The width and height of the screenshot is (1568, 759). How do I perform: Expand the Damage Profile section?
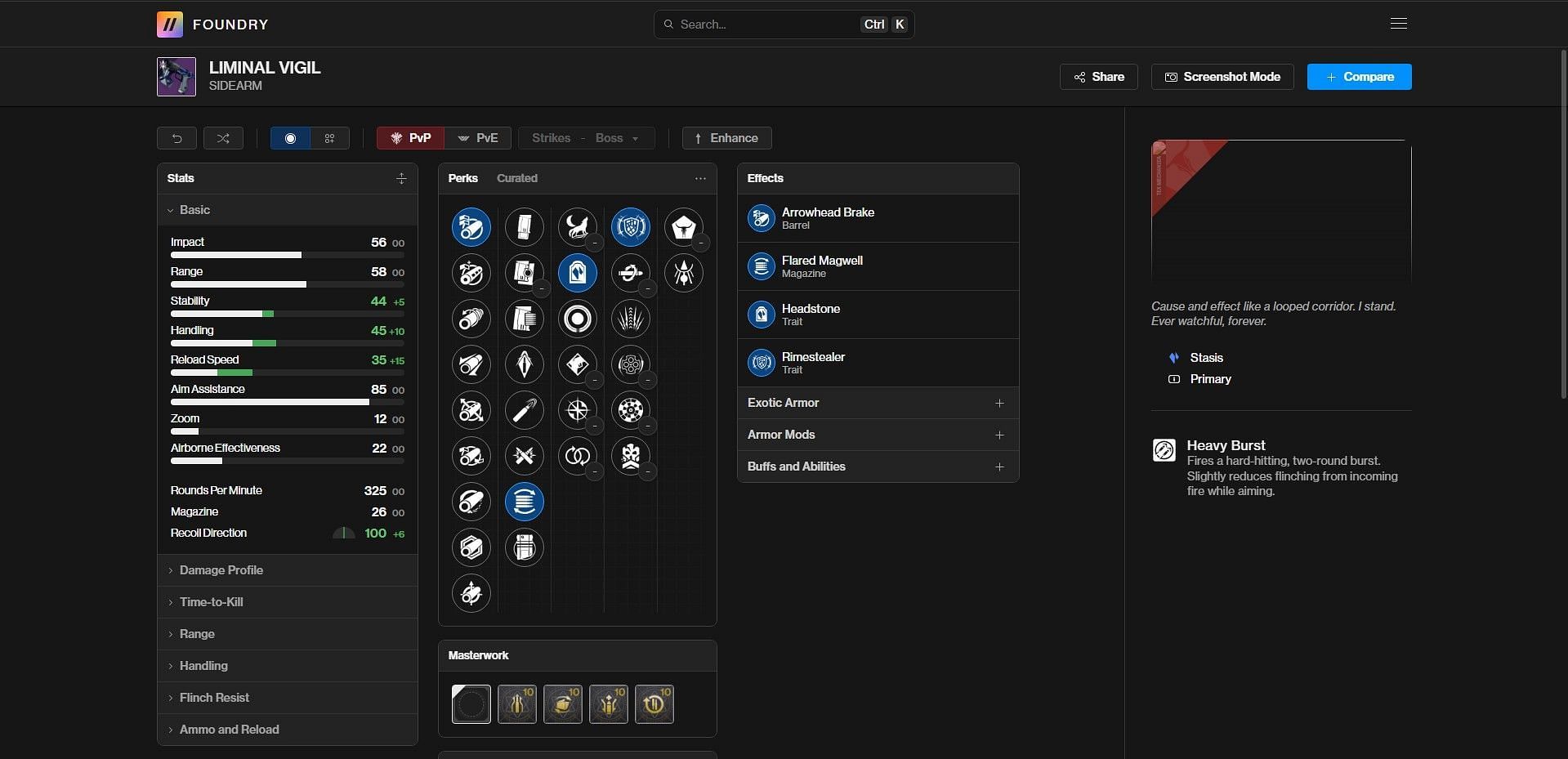click(288, 570)
